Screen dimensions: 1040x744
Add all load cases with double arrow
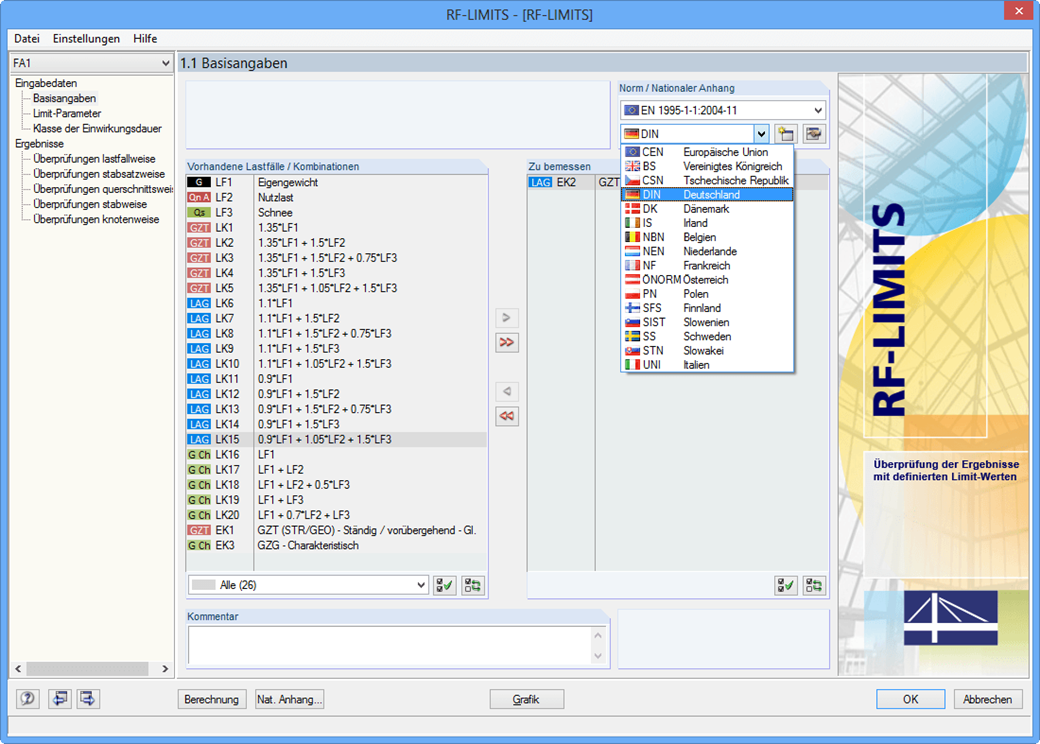click(x=507, y=342)
